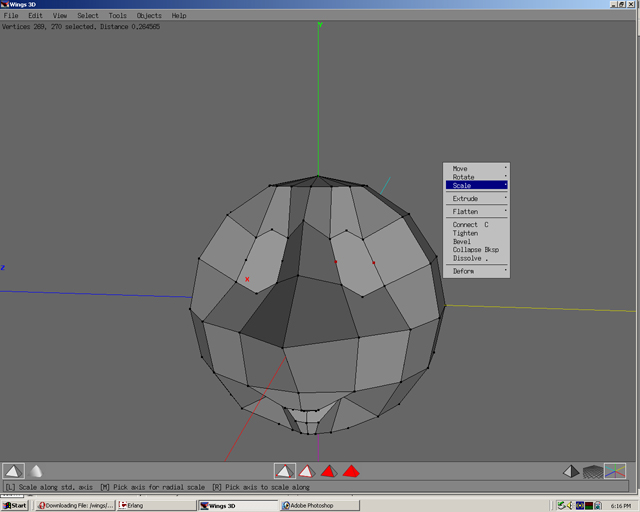Expand the Move submenu
Screen dimensions: 640x512
pos(477,168)
